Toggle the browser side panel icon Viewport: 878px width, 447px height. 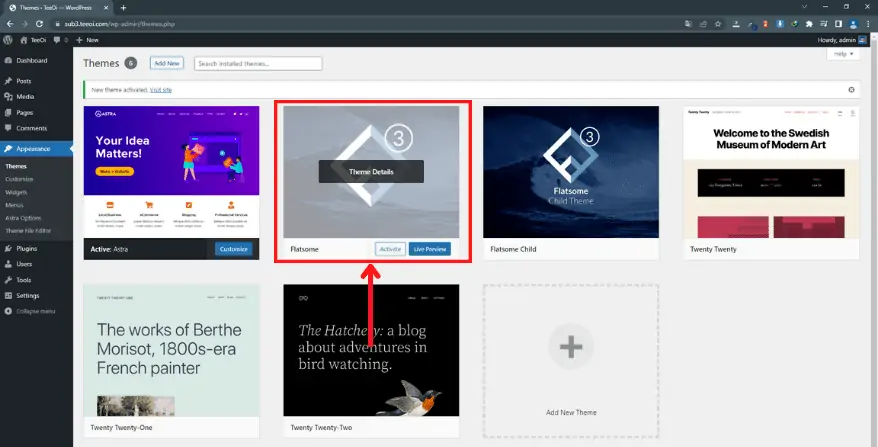[x=838, y=24]
